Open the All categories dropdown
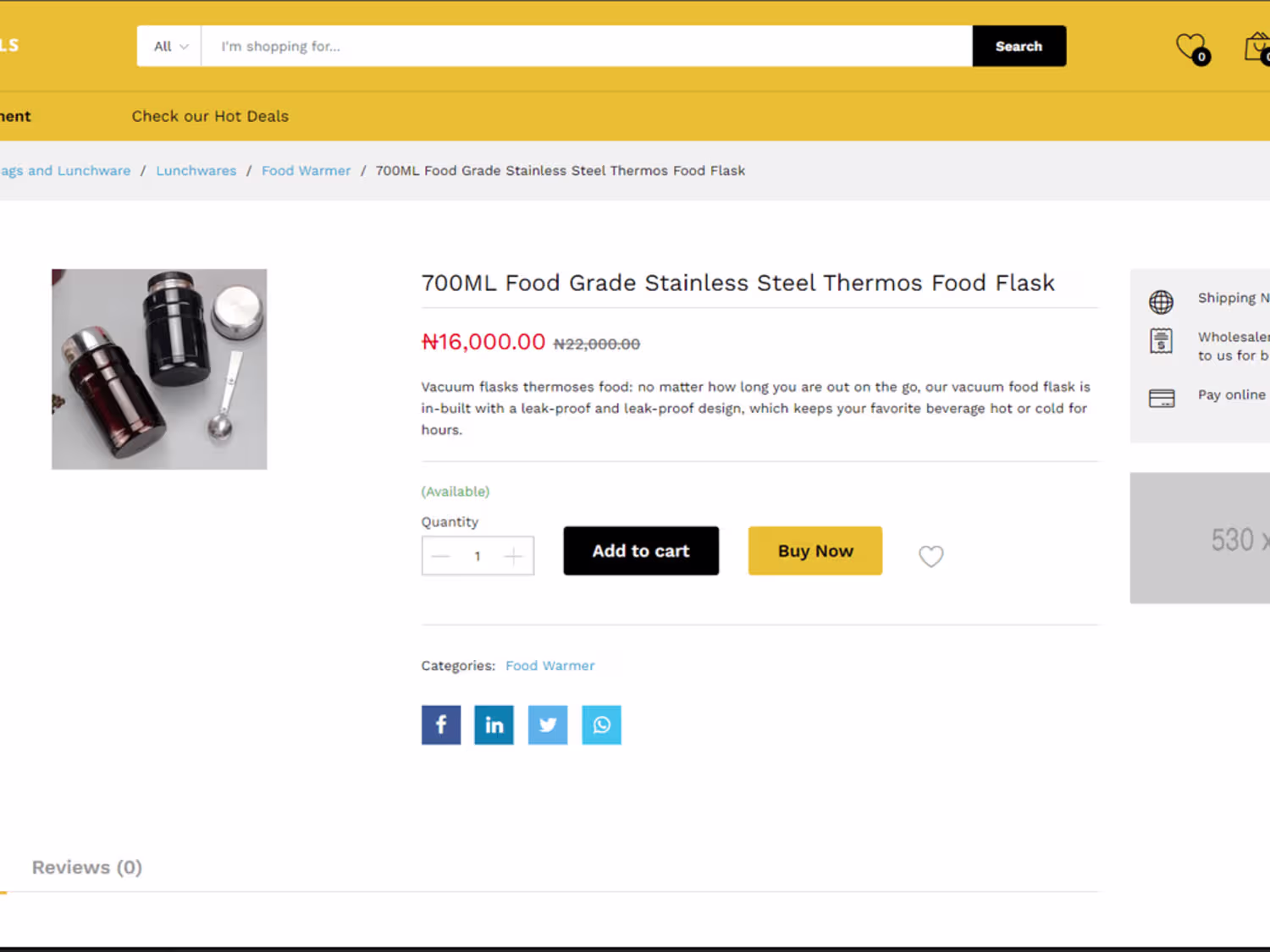 [169, 47]
